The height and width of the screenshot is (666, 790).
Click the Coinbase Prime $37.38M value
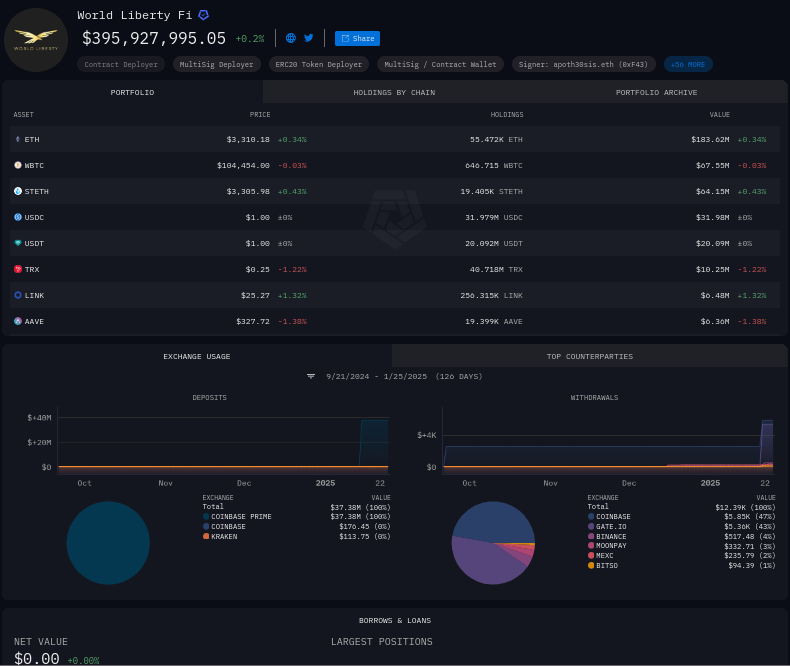click(x=360, y=517)
